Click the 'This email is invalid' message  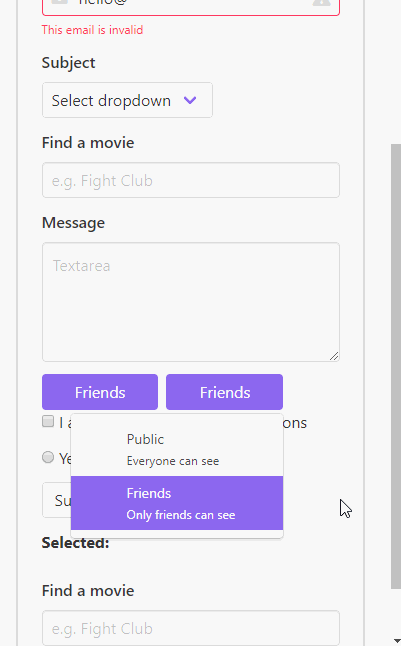tap(92, 30)
